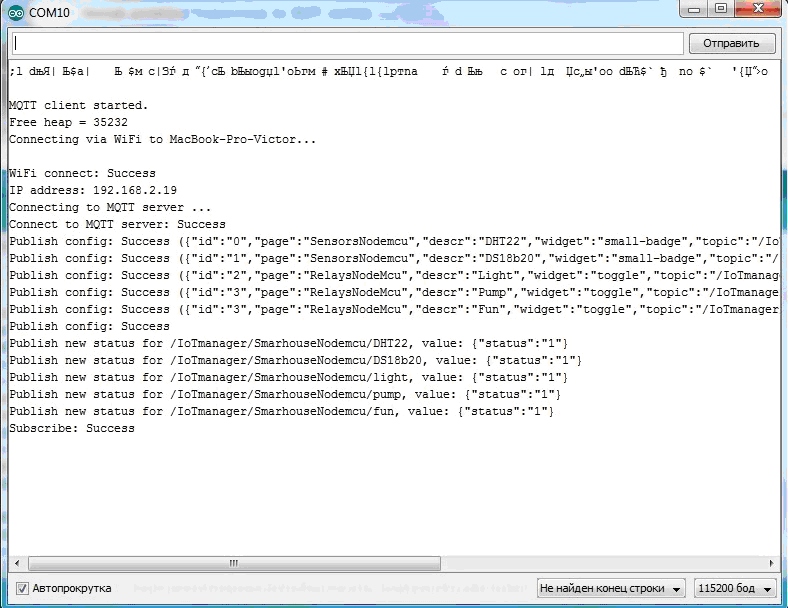Click the COM10 window title text
The image size is (788, 608).
[49, 13]
